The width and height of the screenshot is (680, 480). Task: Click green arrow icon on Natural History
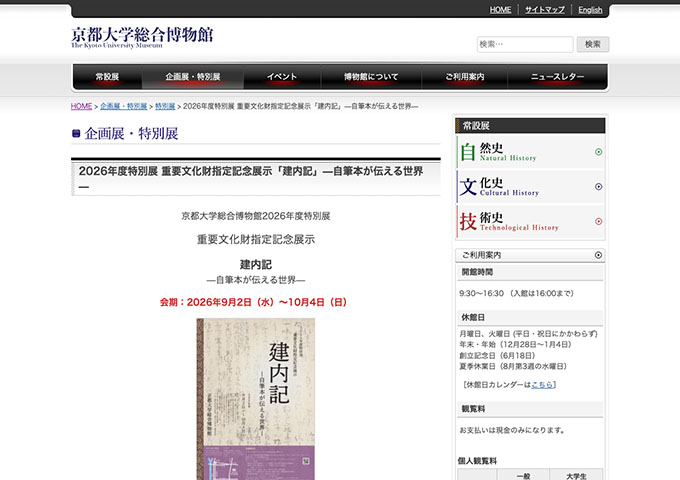click(x=598, y=152)
